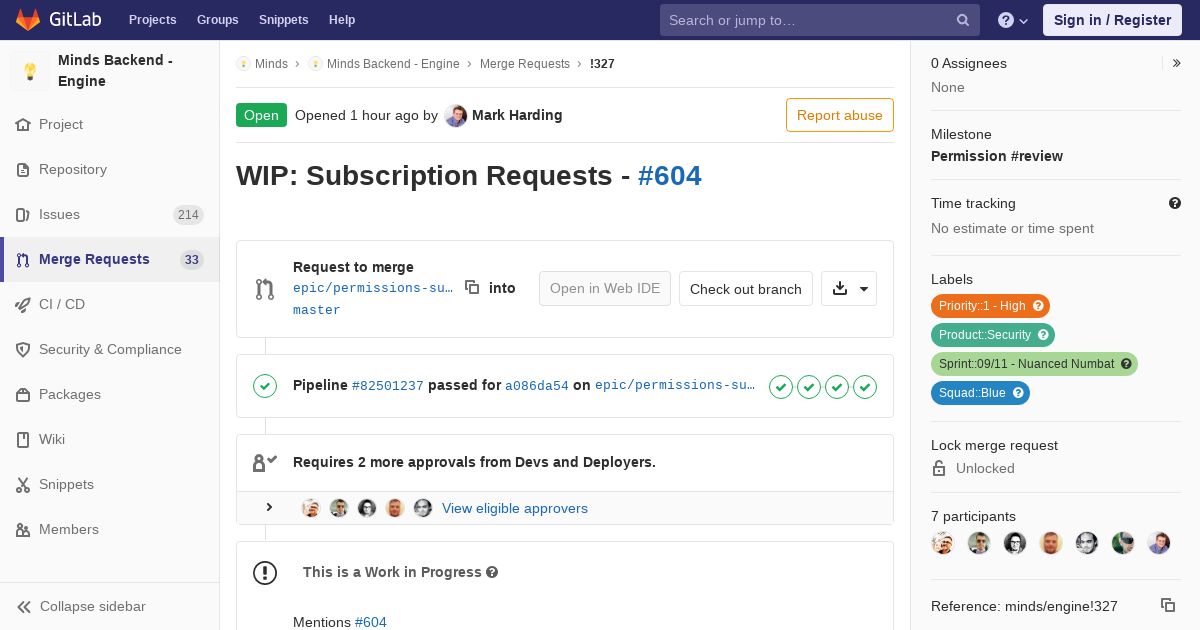Click View eligible approvers link
The width and height of the screenshot is (1200, 630).
[515, 508]
